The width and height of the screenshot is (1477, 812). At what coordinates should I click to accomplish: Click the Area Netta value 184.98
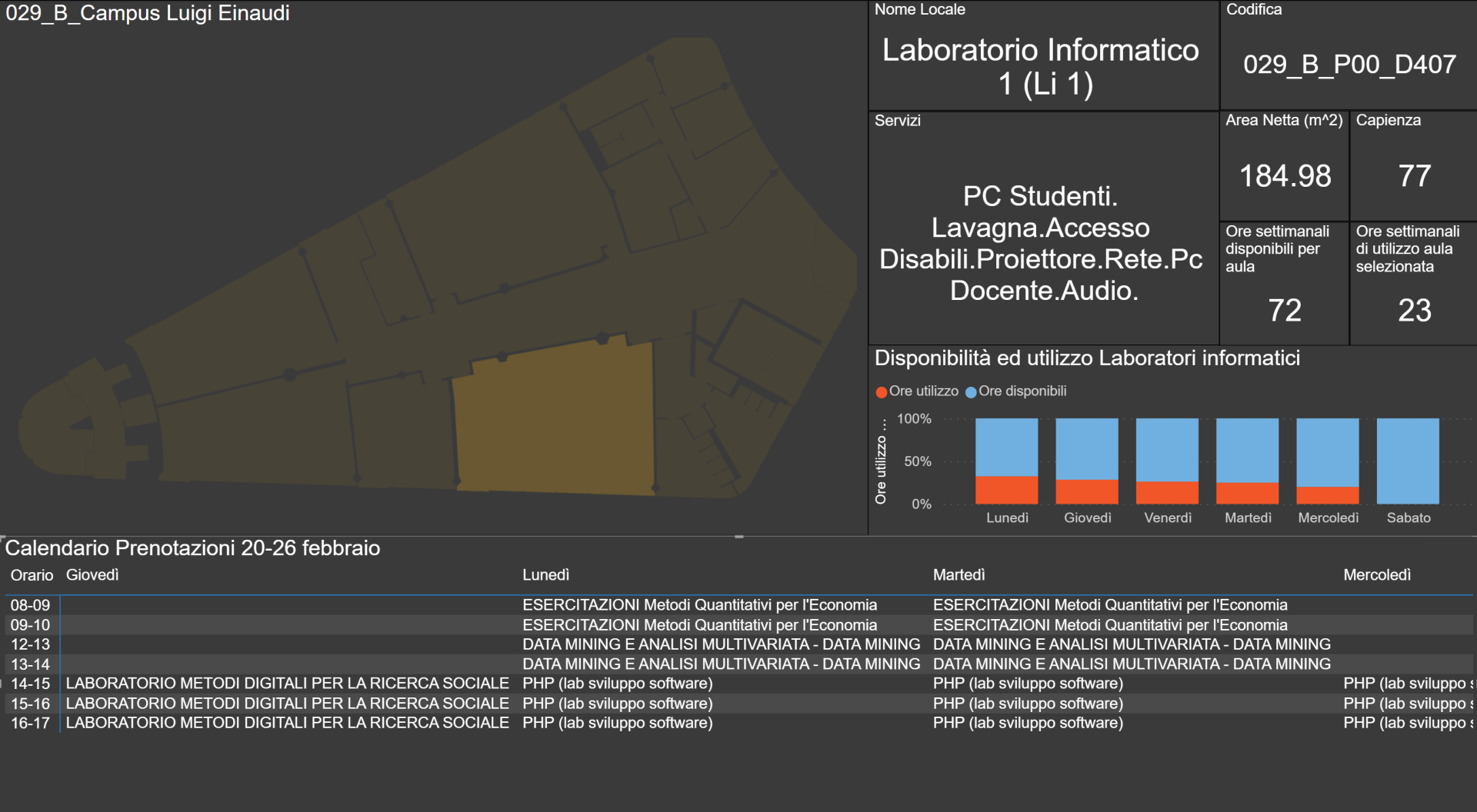tap(1285, 176)
